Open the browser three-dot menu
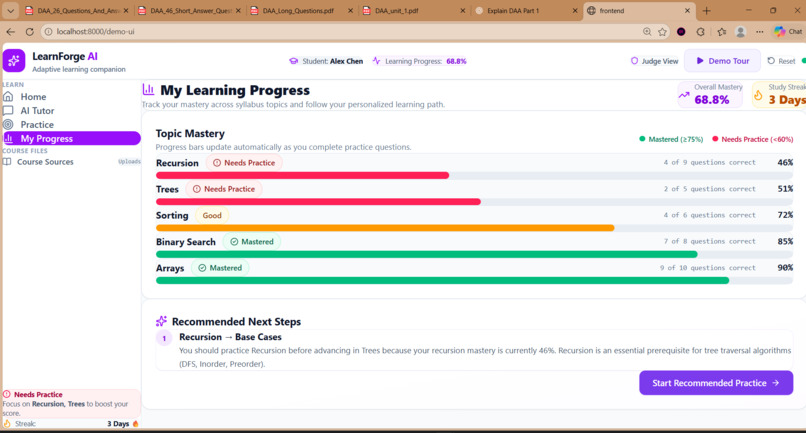Screen dimensions: 806x433 [760, 31]
